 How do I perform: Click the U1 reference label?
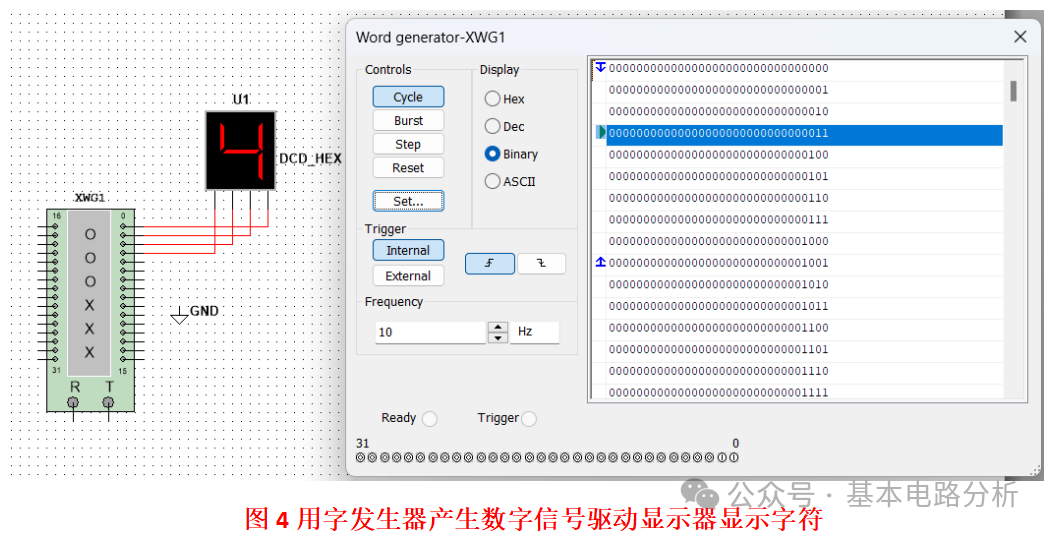click(x=241, y=99)
